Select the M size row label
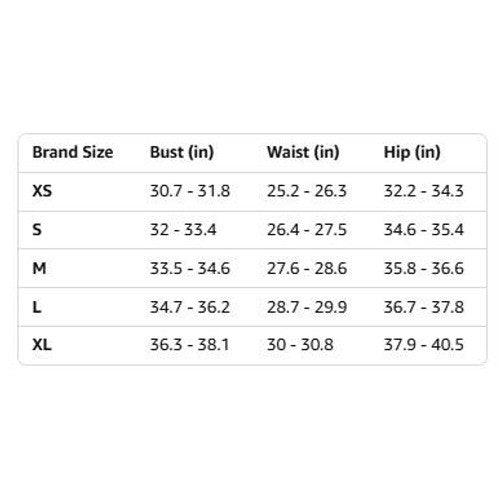The image size is (500, 500). point(39,268)
